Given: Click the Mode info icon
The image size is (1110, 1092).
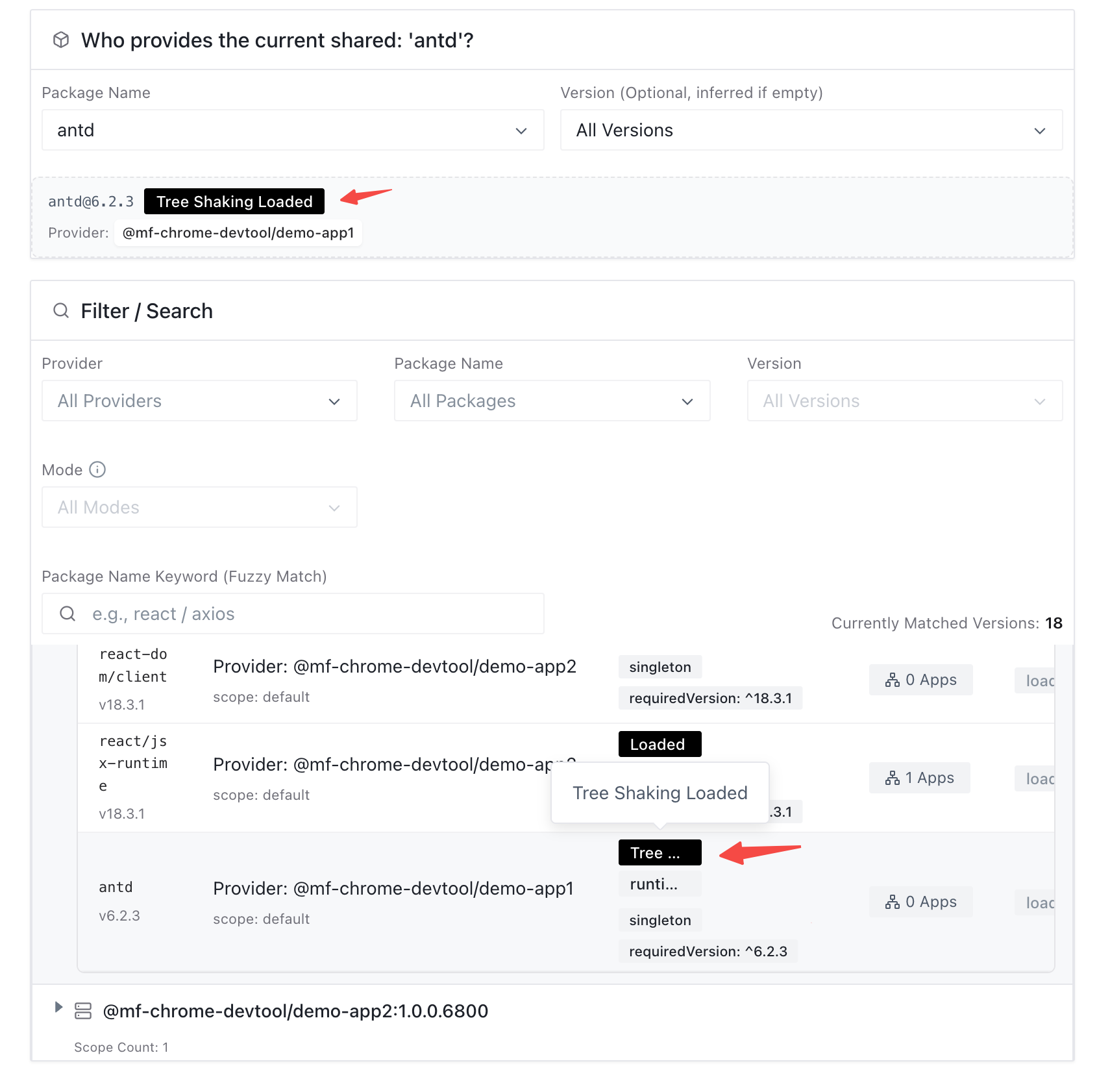Looking at the screenshot, I should click(97, 469).
